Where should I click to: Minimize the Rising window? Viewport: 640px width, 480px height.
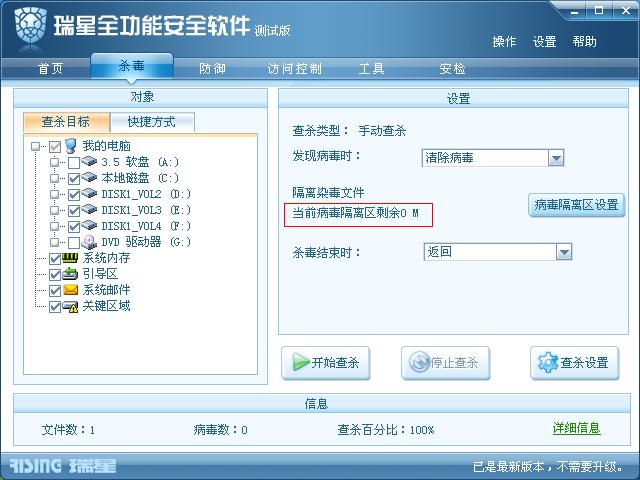tap(574, 11)
